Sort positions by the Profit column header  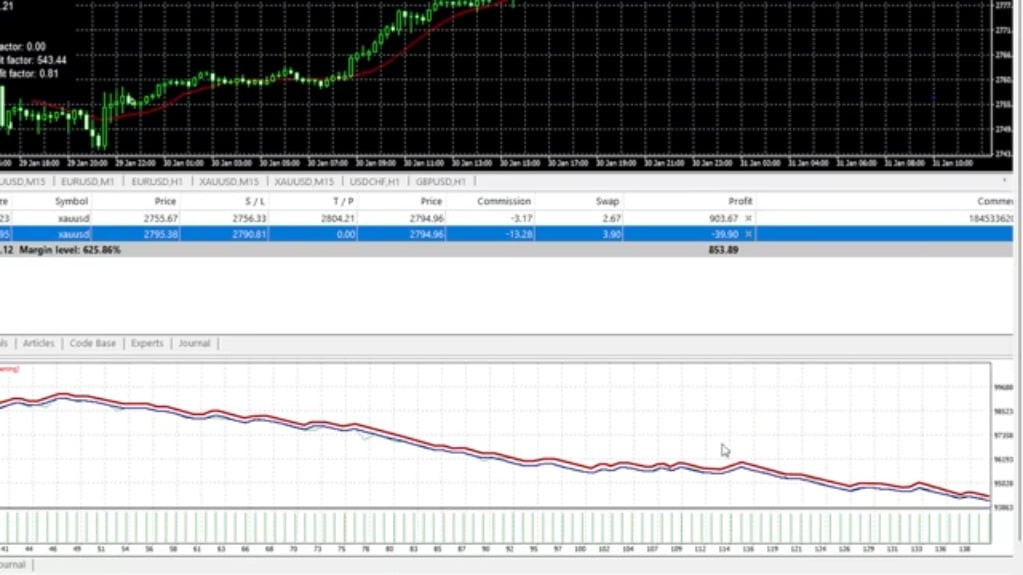740,201
